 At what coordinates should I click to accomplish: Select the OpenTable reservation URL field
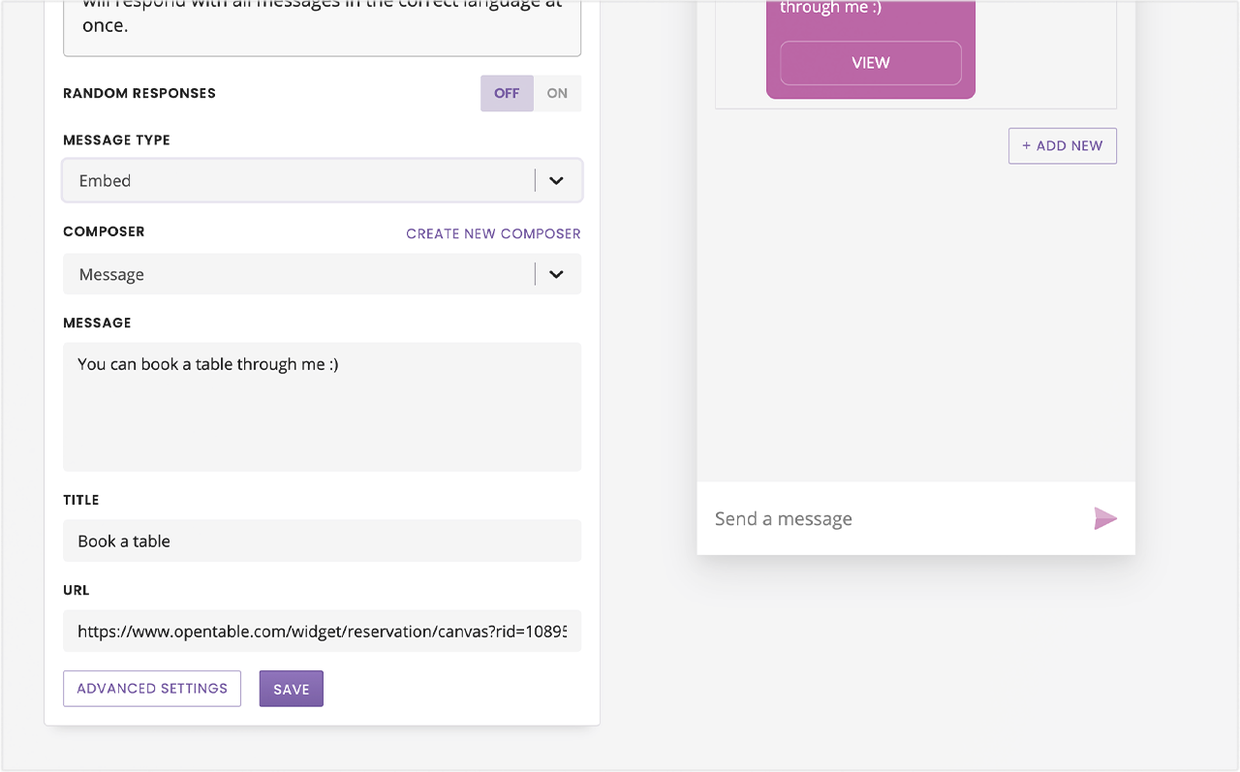pos(322,631)
